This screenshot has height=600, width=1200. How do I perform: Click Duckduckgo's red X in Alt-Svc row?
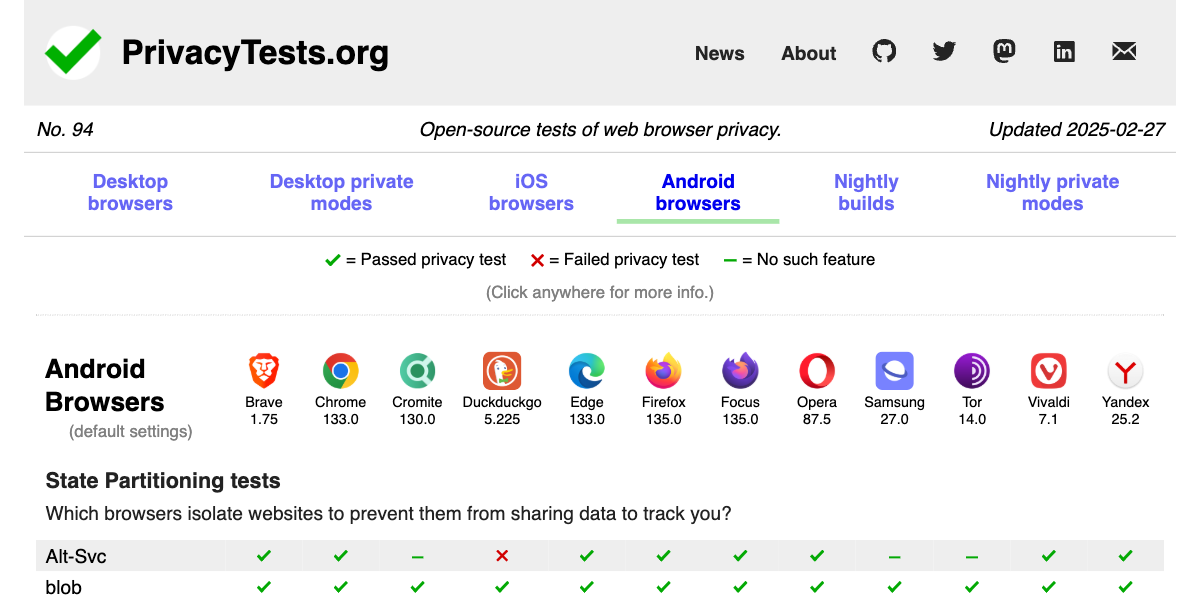pos(502,555)
